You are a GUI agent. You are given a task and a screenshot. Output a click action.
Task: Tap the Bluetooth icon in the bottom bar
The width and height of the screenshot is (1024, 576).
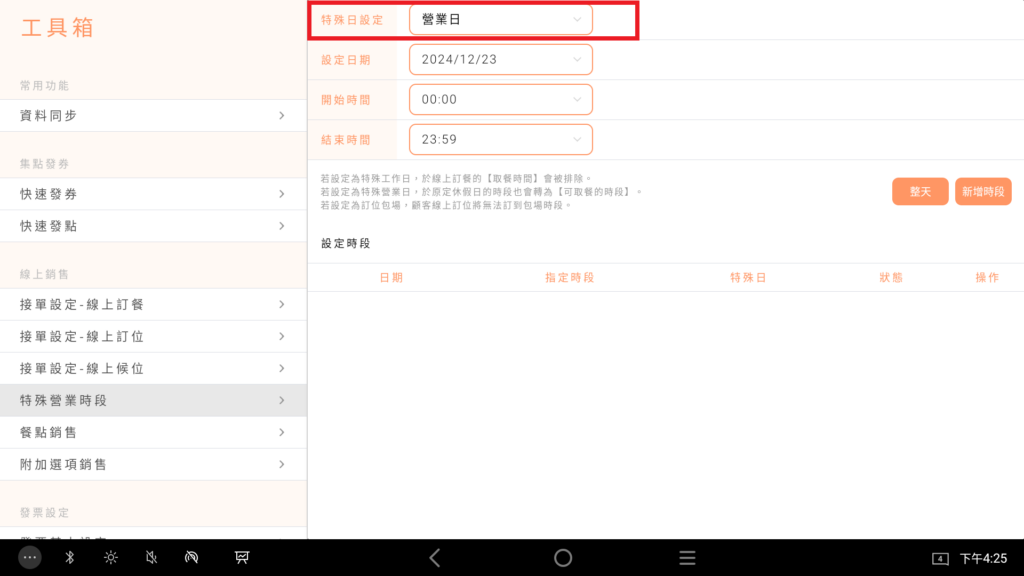(x=70, y=558)
